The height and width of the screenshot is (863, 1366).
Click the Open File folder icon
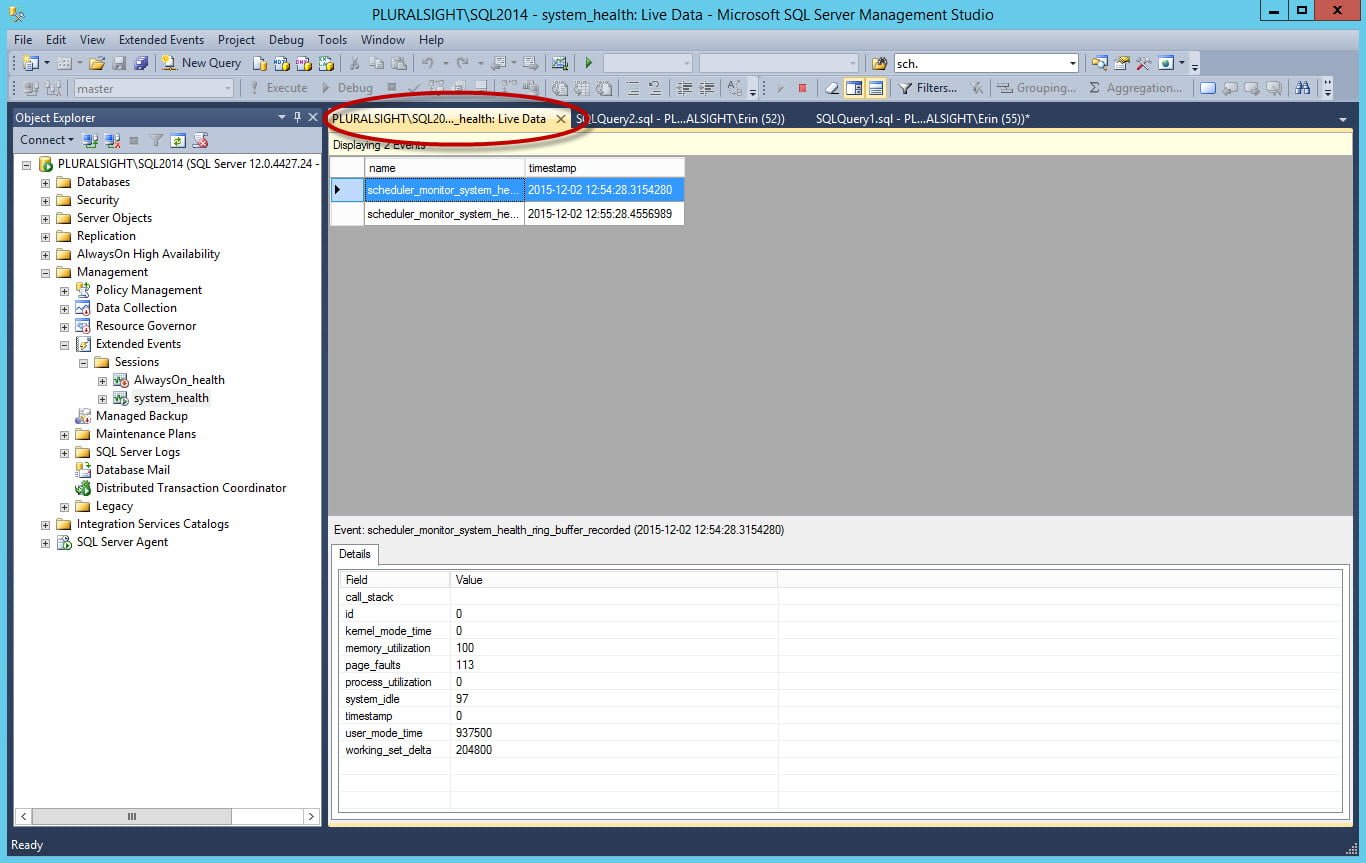[97, 63]
